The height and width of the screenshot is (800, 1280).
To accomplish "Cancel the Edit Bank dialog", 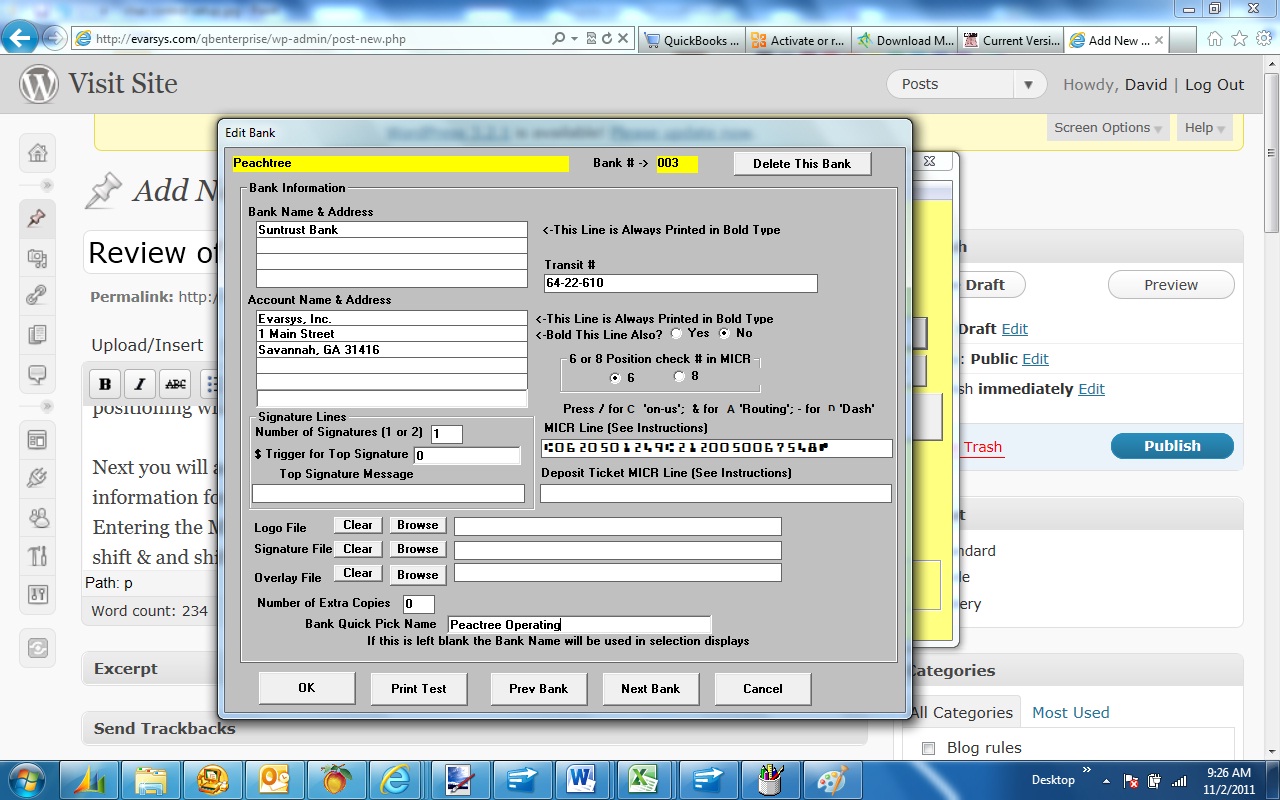I will click(x=763, y=688).
